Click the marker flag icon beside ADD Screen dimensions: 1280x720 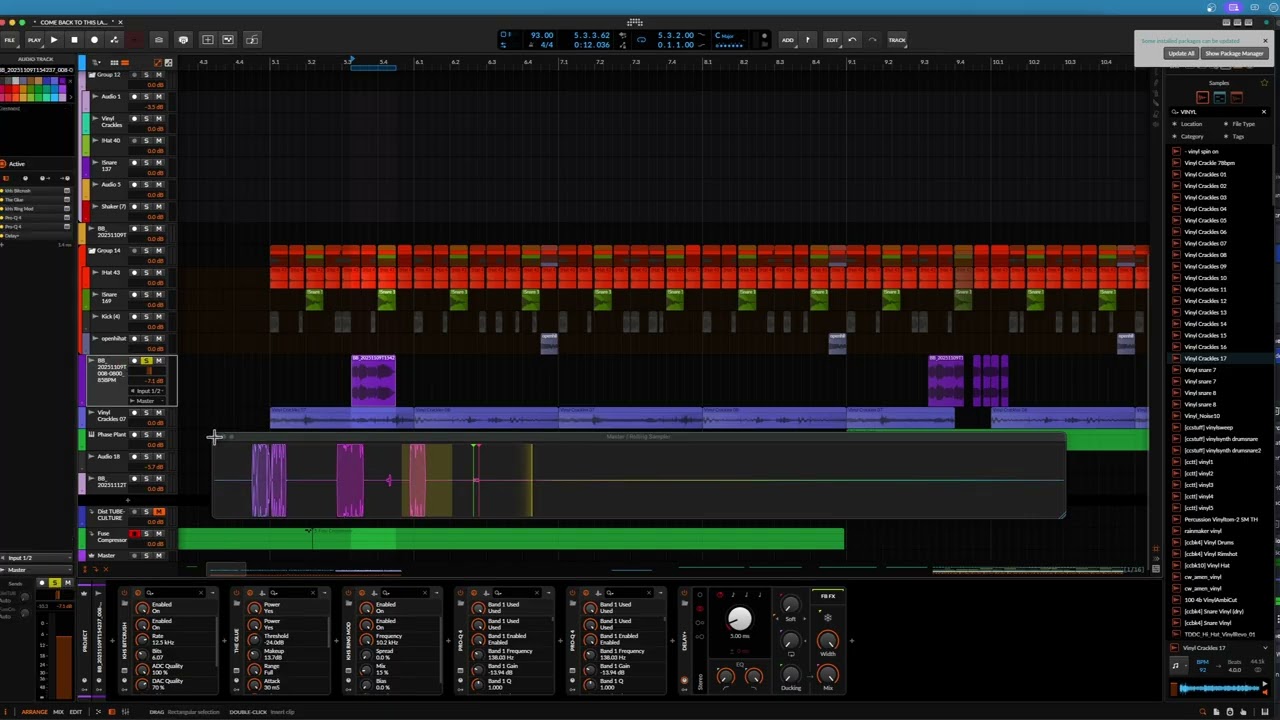(x=807, y=40)
